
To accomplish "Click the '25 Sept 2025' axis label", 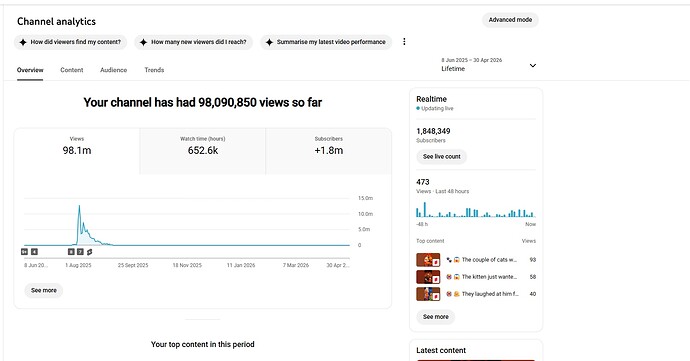I will pos(133,265).
